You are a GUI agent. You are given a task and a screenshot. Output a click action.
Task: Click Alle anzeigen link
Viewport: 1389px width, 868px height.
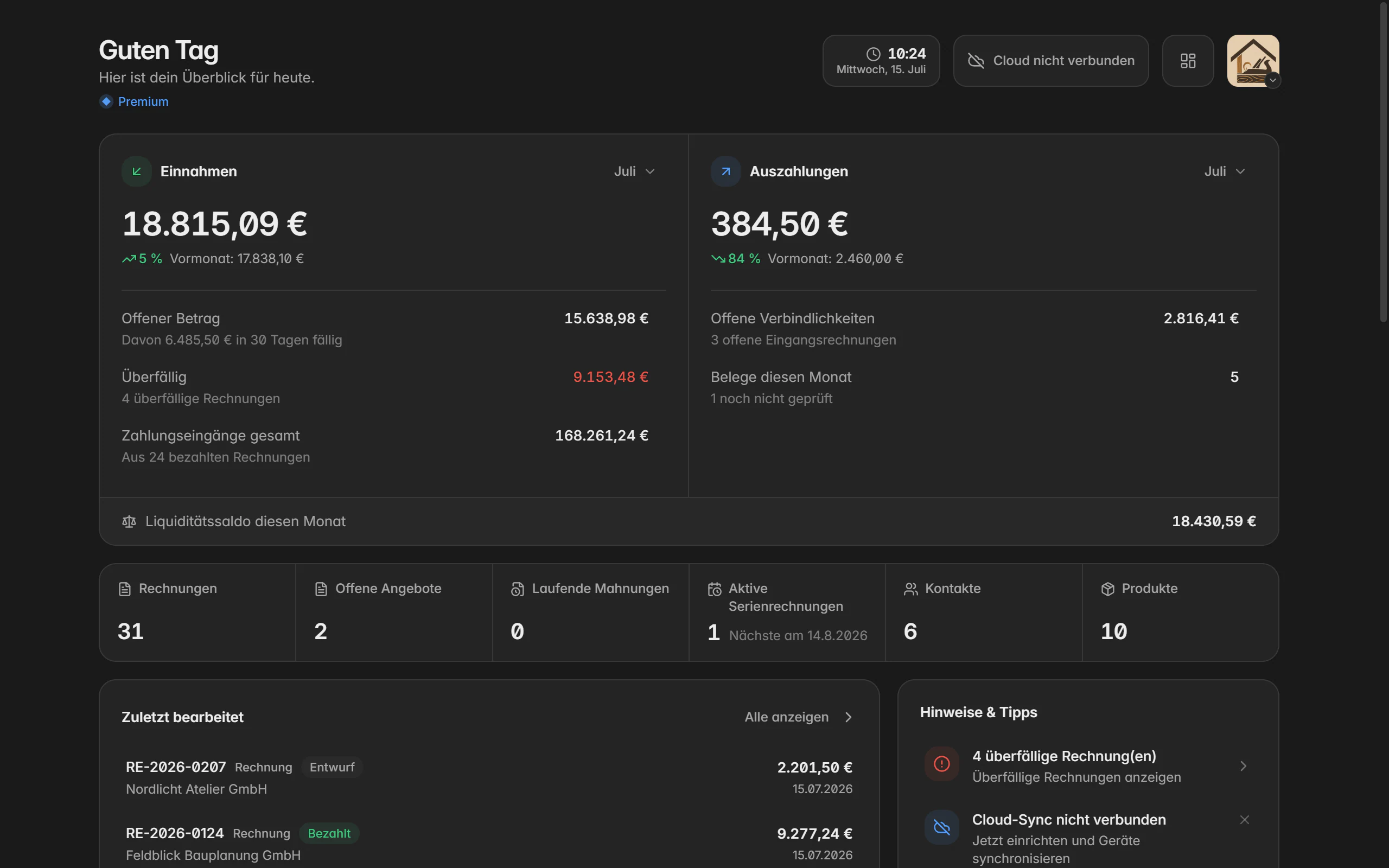click(798, 717)
